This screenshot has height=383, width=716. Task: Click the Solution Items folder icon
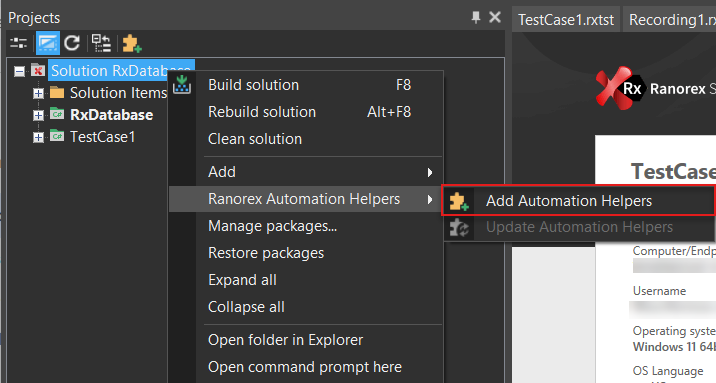(x=57, y=93)
